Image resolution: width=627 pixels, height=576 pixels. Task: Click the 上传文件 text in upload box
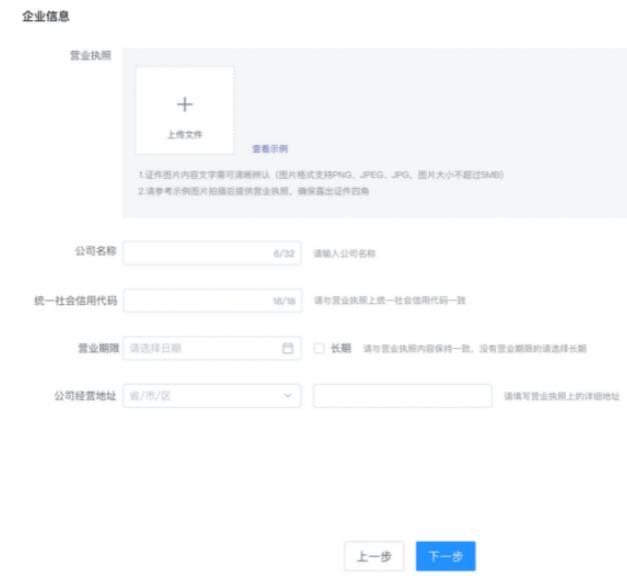pyautogui.click(x=185, y=133)
